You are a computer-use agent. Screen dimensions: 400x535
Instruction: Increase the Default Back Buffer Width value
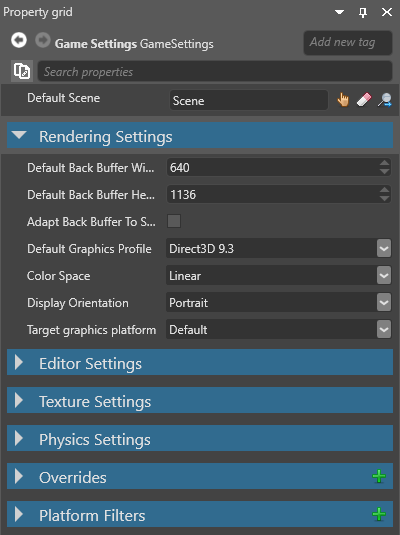pos(385,163)
